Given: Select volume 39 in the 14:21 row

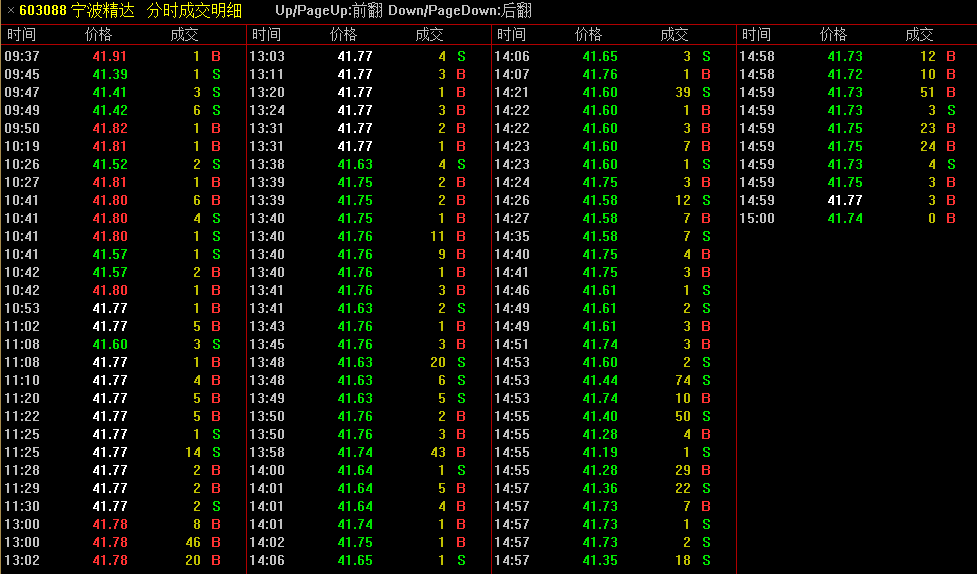Looking at the screenshot, I should (683, 92).
